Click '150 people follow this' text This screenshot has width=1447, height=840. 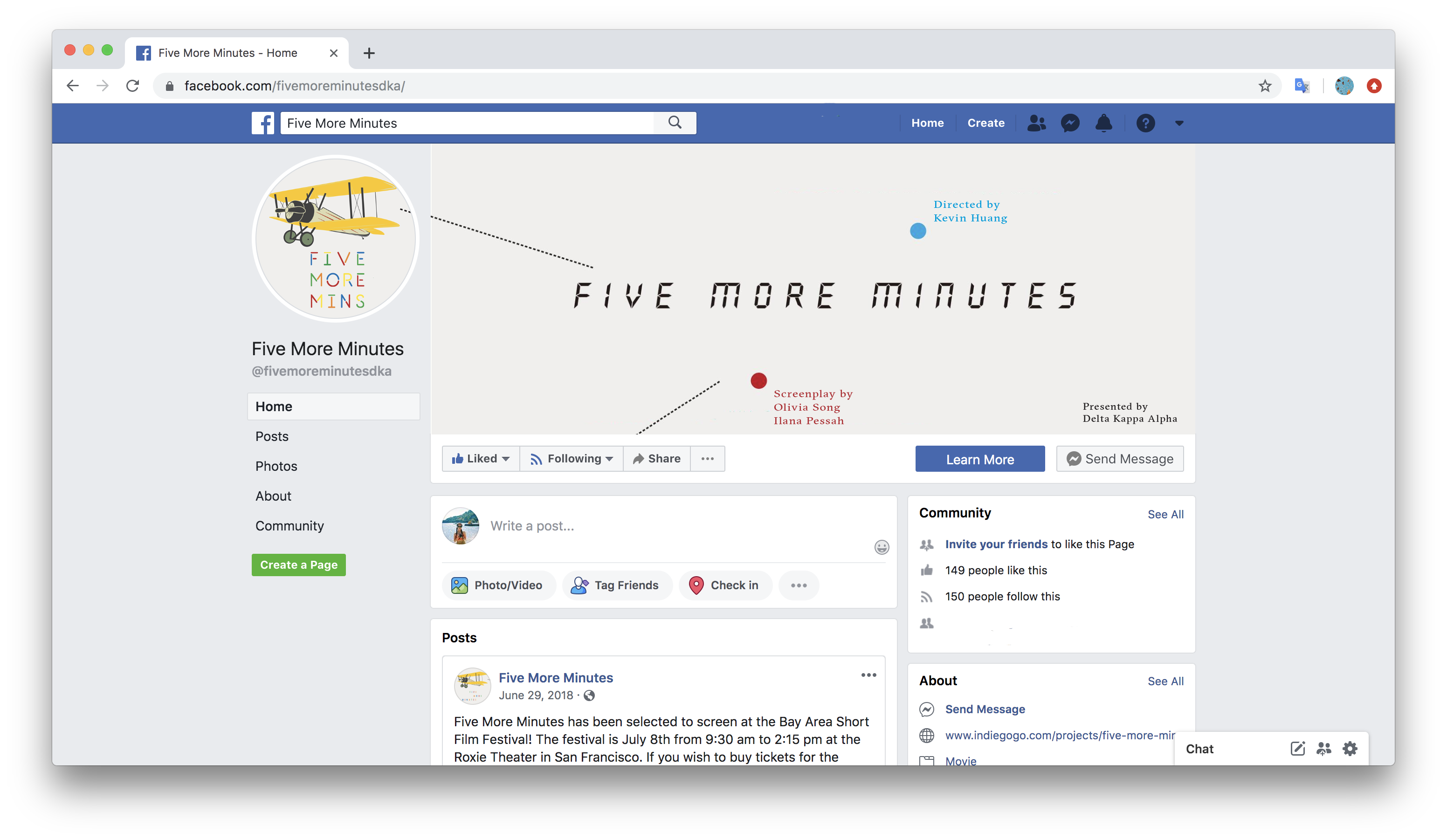[x=1002, y=597]
